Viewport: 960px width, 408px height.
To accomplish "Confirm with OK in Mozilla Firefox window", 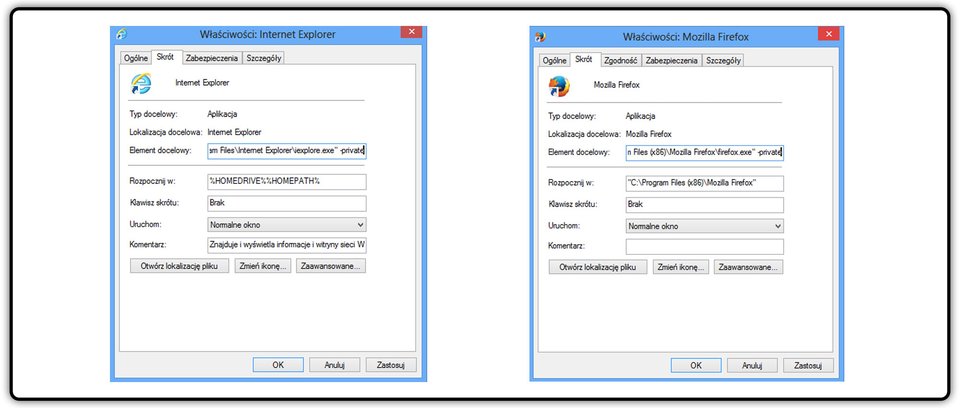I will (x=696, y=365).
